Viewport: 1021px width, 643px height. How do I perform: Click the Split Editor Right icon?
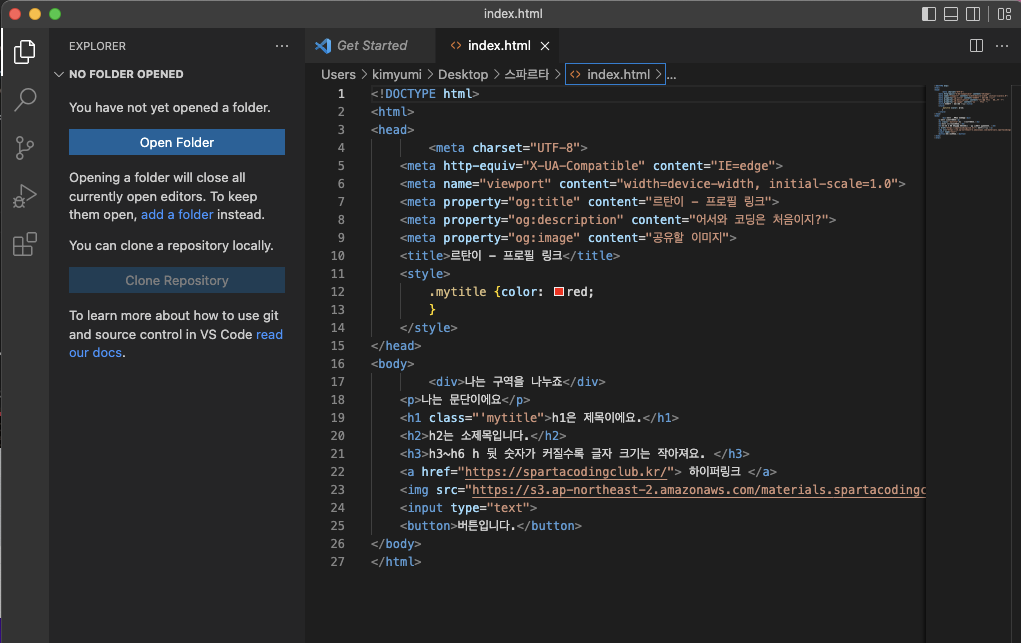(976, 45)
